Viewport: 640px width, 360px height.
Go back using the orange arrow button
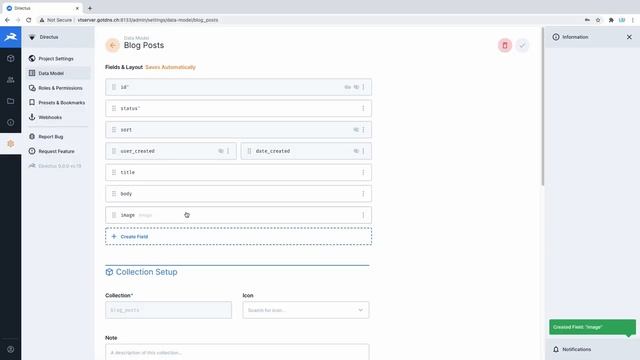[x=112, y=45]
